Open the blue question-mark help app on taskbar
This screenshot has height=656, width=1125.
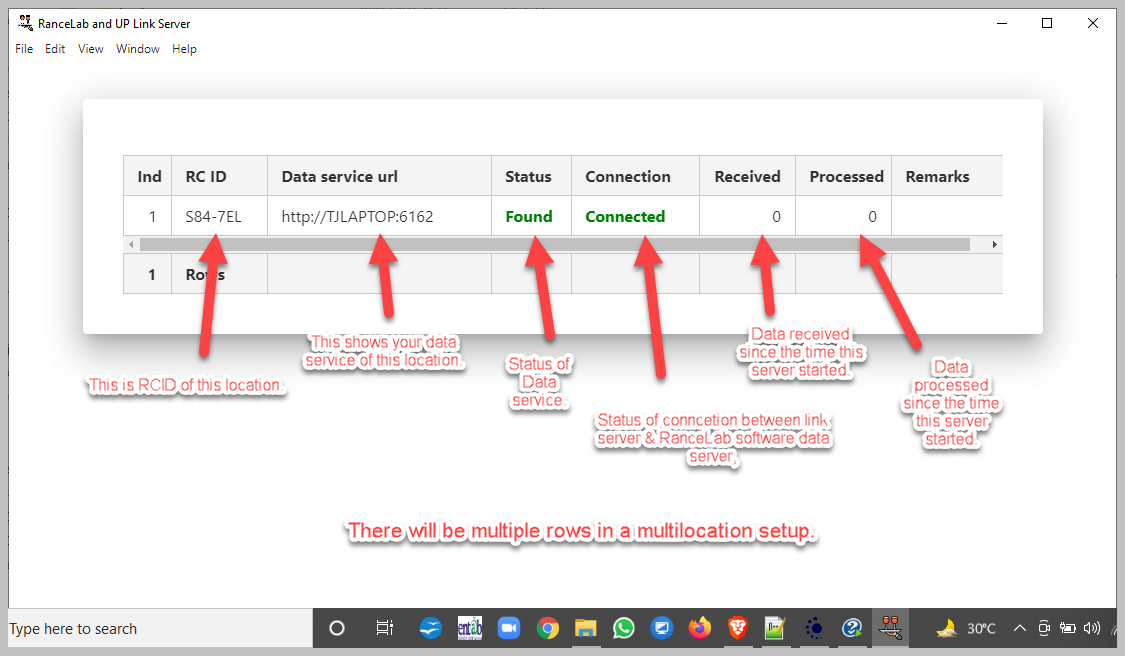pos(852,629)
